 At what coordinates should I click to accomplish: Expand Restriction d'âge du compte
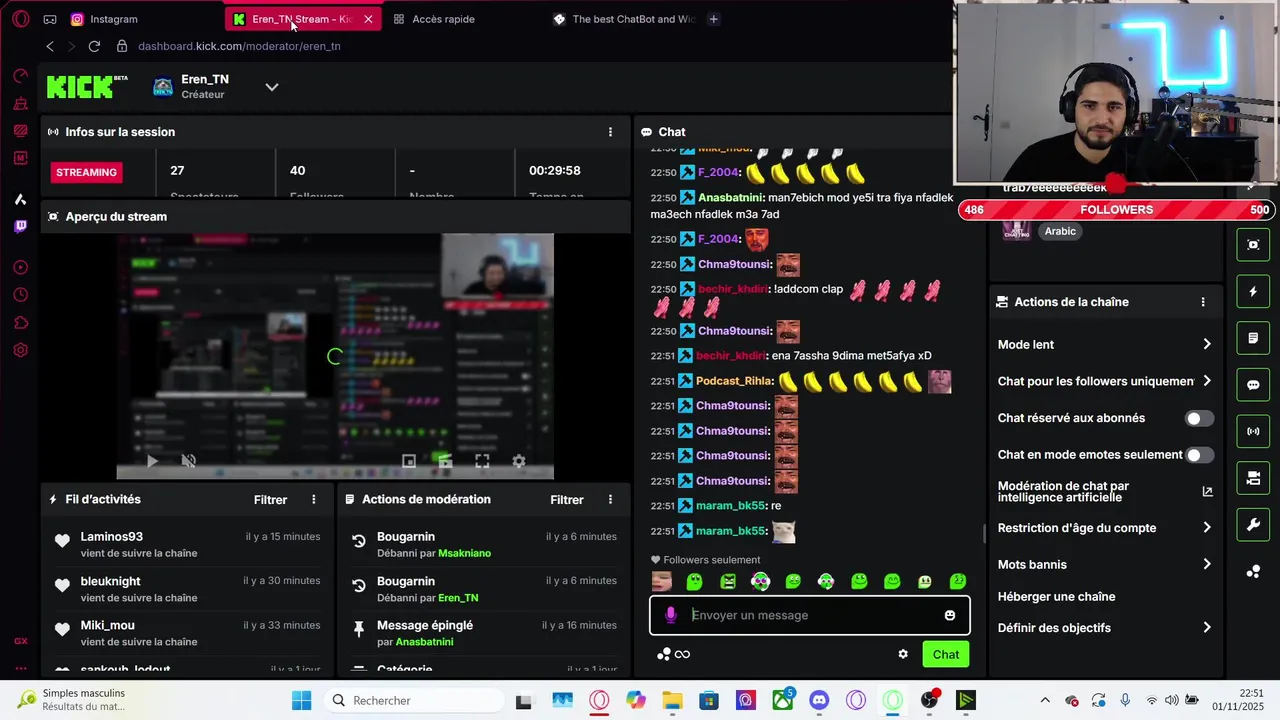pos(1105,528)
